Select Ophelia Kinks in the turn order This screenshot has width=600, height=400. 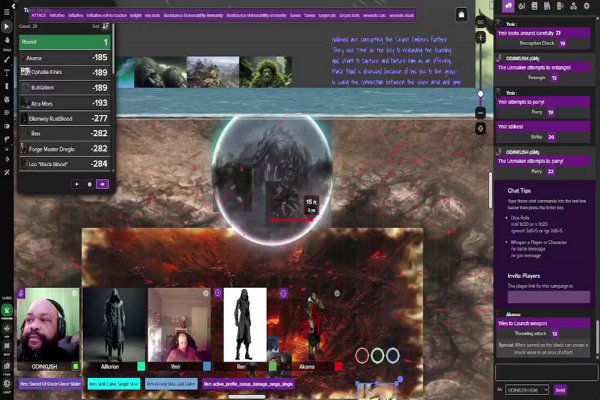pyautogui.click(x=65, y=72)
